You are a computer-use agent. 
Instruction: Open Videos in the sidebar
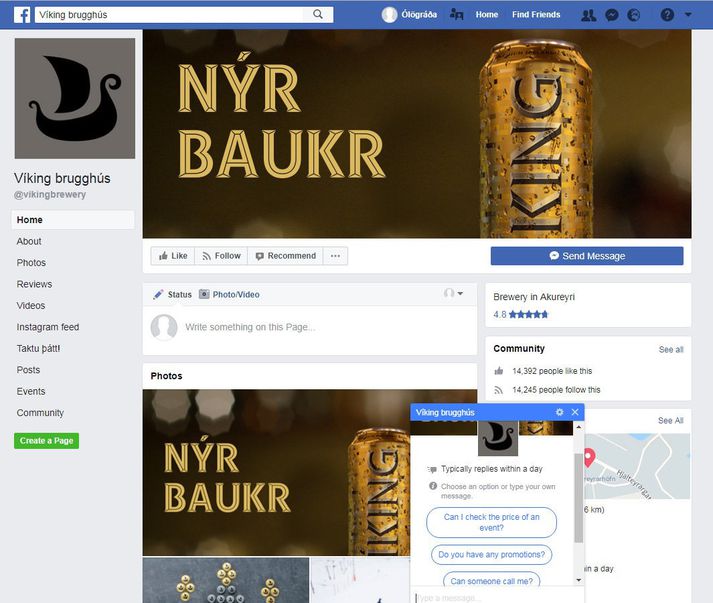[x=30, y=305]
